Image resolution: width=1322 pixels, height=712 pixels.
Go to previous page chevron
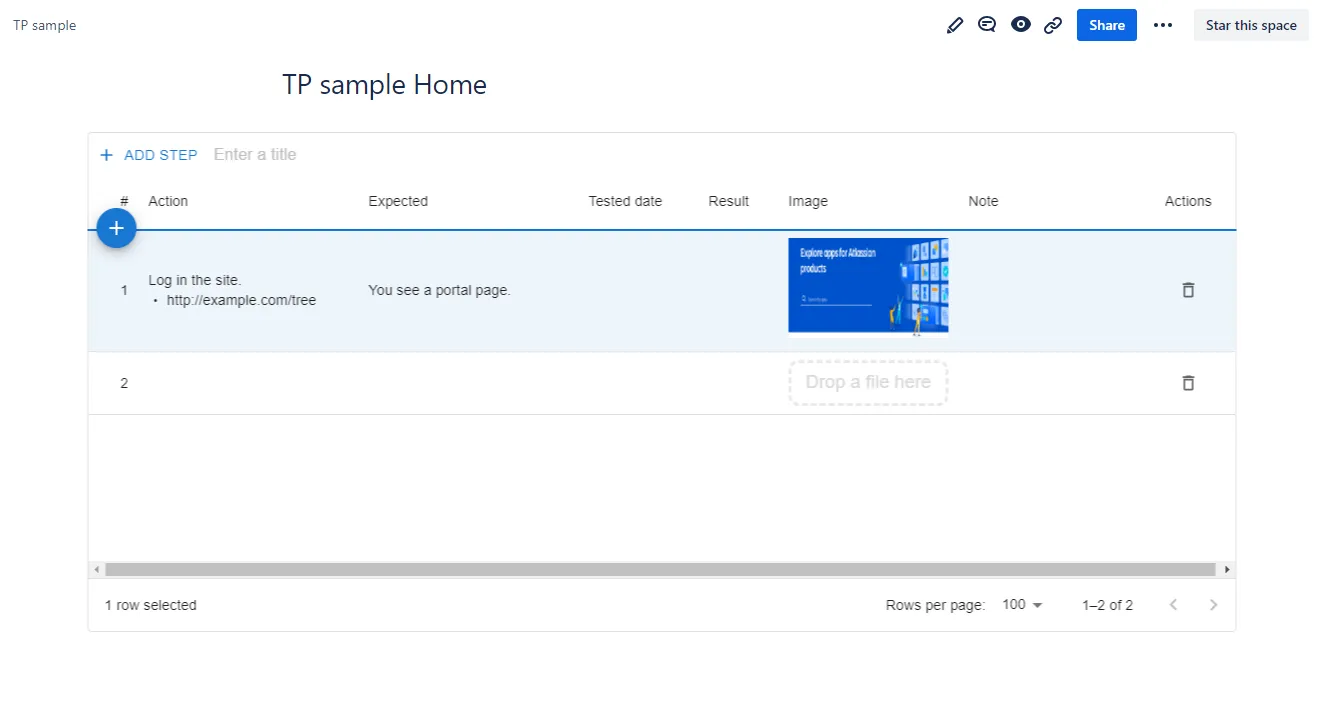tap(1174, 605)
